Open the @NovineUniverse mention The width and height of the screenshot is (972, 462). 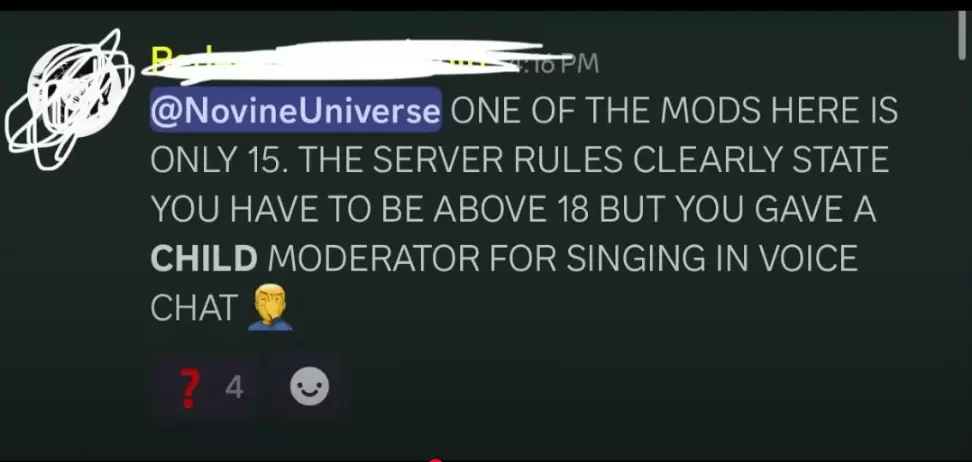click(296, 110)
